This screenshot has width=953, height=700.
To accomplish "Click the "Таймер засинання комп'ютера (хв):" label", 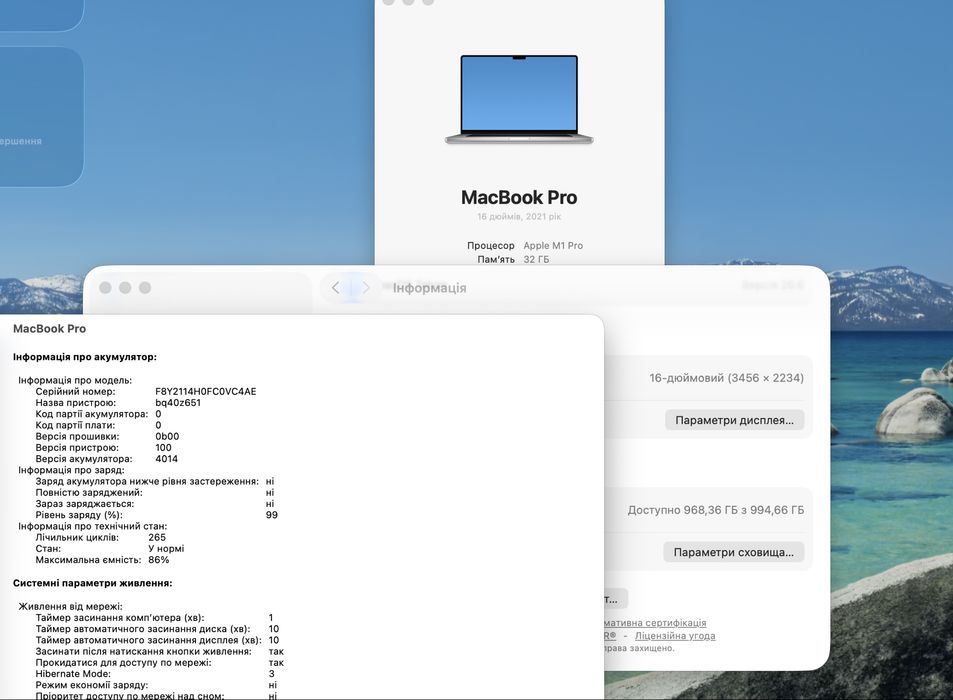I will pyautogui.click(x=120, y=617).
